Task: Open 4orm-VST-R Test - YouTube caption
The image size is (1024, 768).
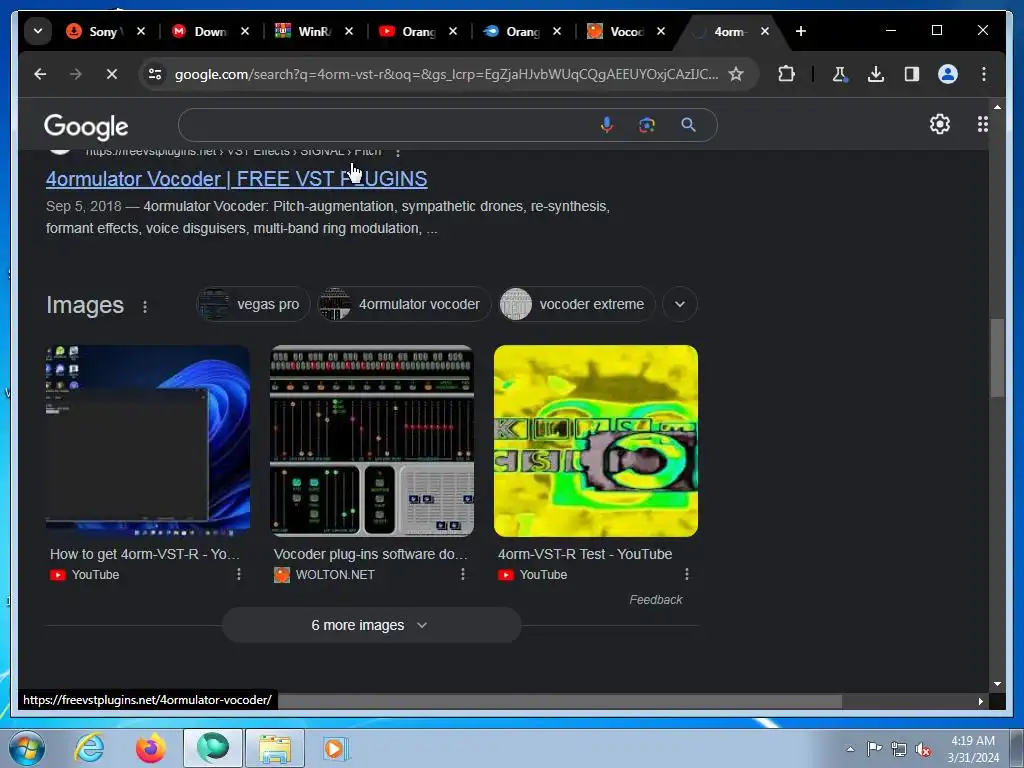Action: pyautogui.click(x=584, y=554)
